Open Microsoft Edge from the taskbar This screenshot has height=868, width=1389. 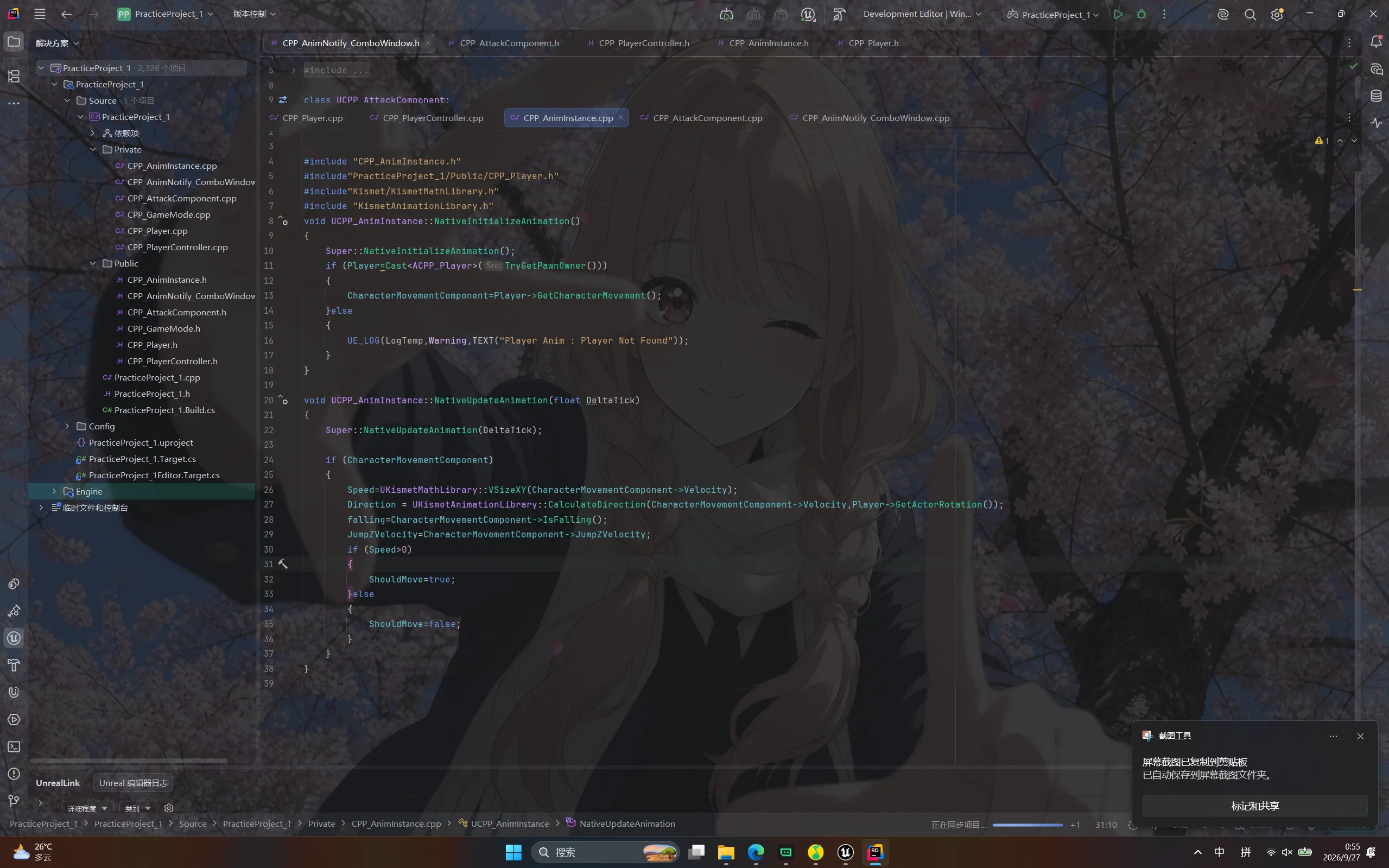tap(756, 852)
